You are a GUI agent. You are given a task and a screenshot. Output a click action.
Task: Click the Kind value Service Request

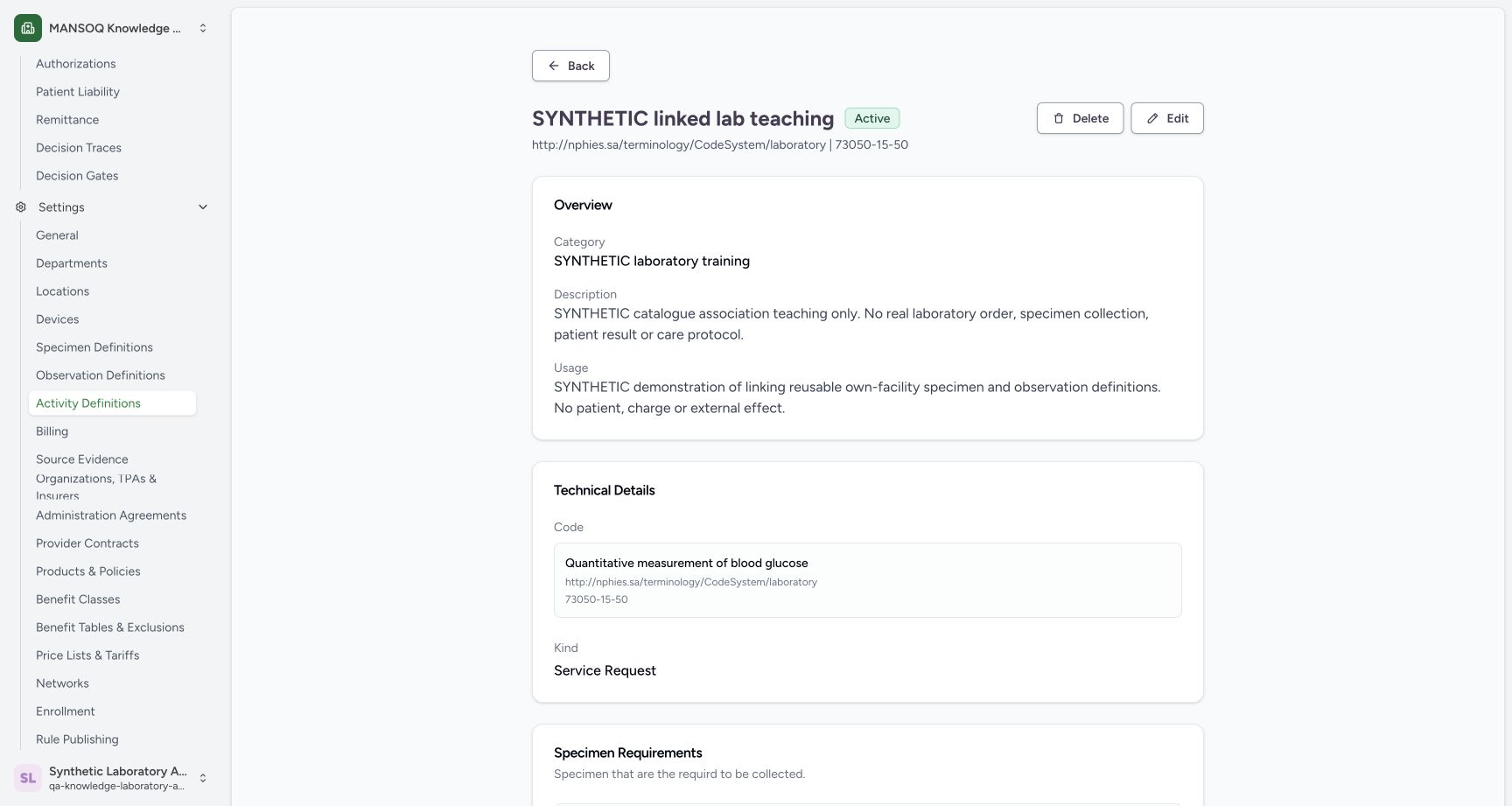pos(605,670)
